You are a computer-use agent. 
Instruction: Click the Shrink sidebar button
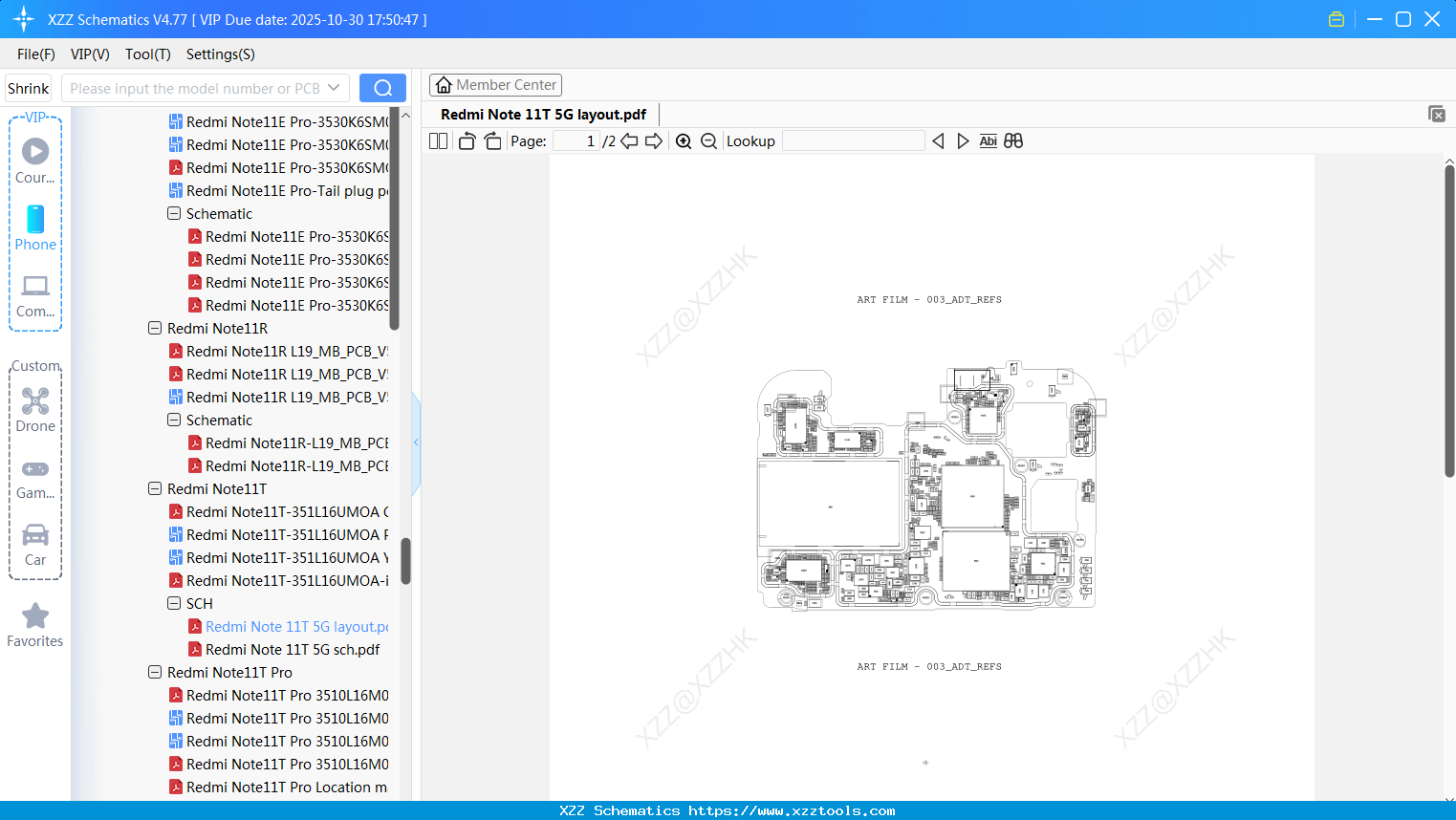28,87
